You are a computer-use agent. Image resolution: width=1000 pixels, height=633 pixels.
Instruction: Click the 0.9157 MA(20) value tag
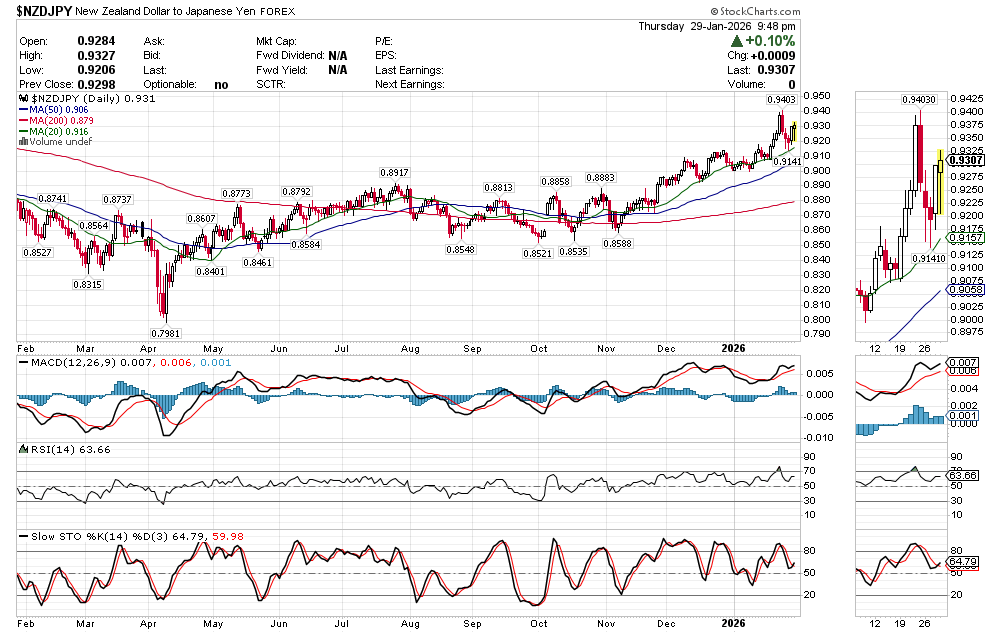967,240
